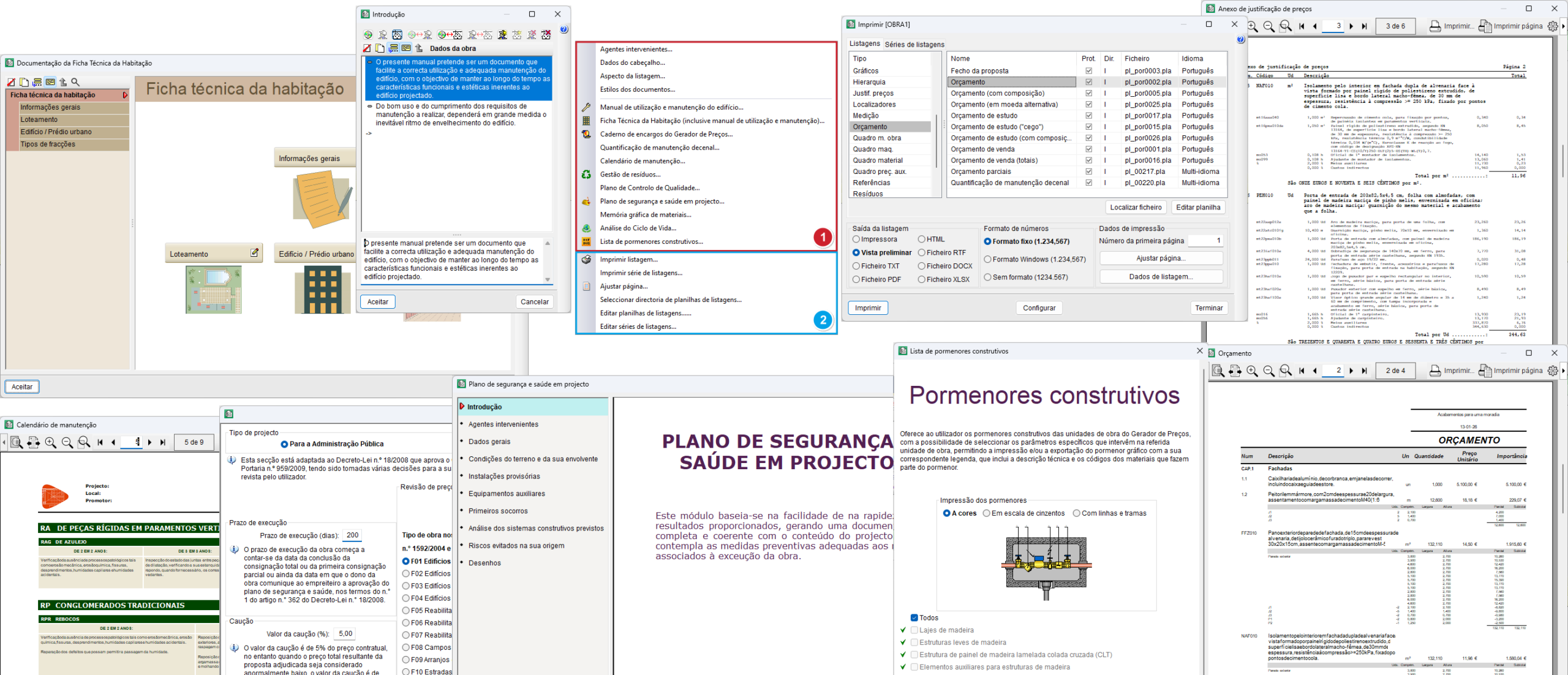1568x675 pixels.
Task: Select F02 Edifícios project type
Action: coord(405,574)
